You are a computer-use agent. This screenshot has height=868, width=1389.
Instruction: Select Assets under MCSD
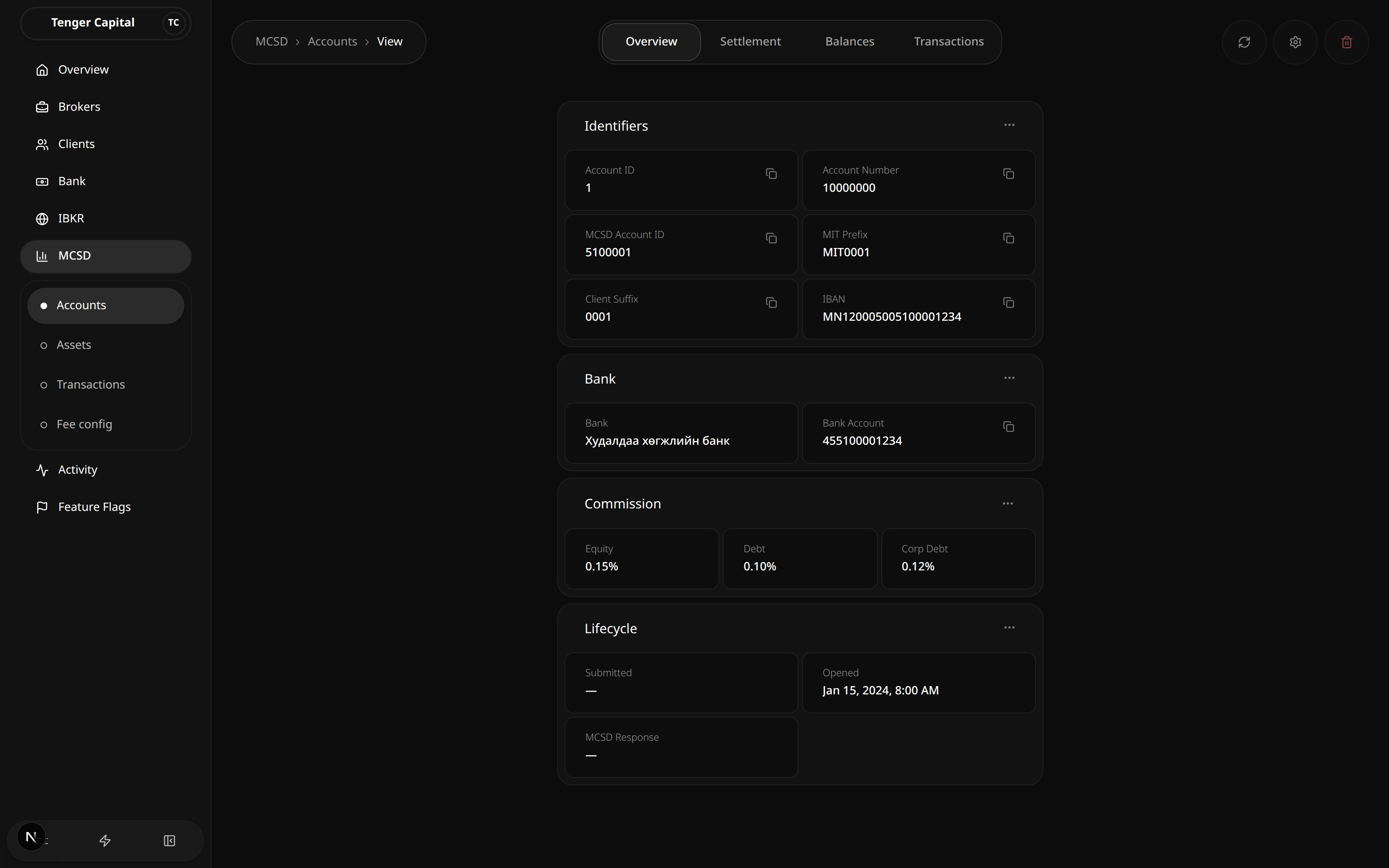pyautogui.click(x=105, y=345)
